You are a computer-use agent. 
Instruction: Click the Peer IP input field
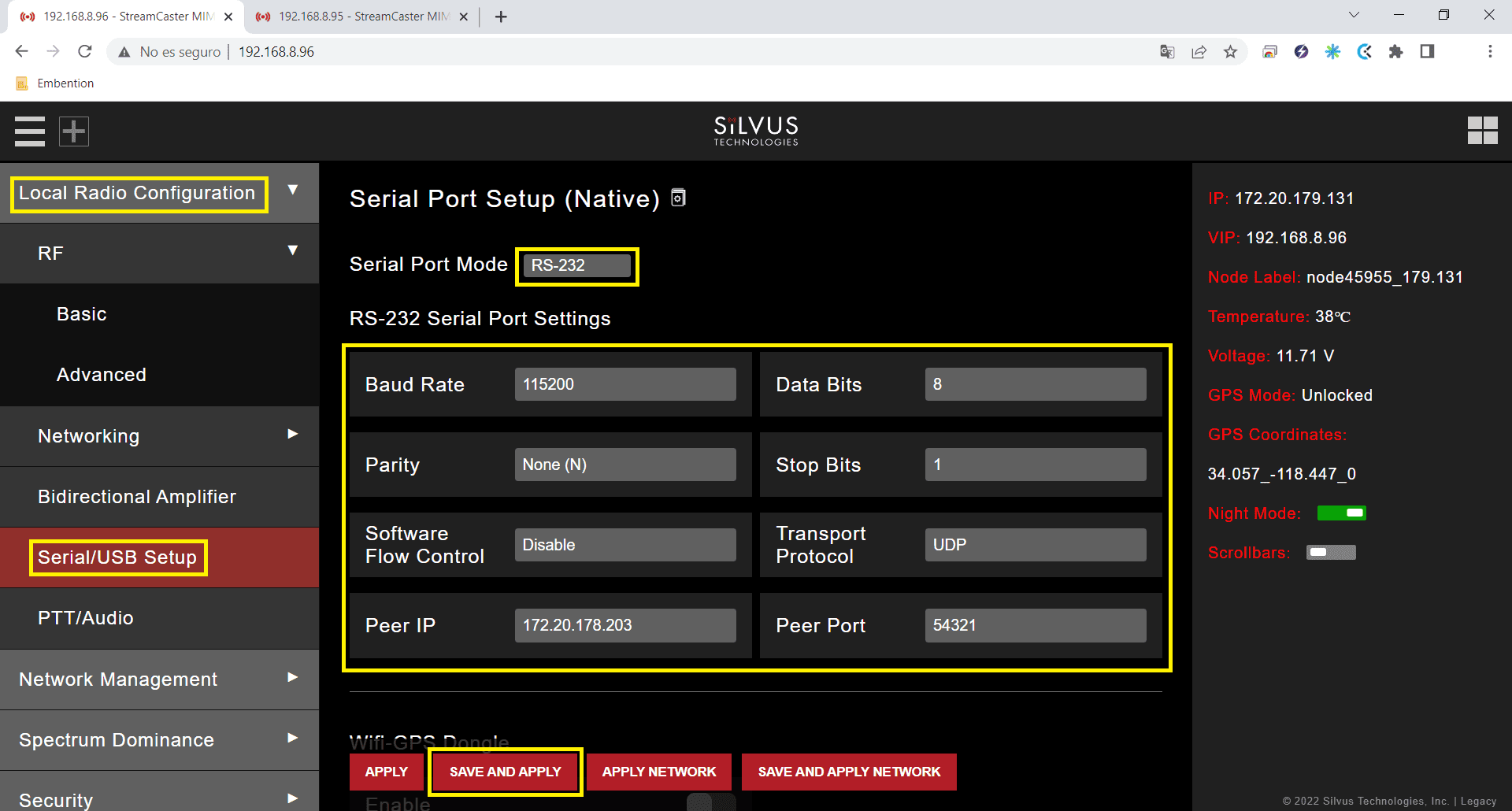(624, 625)
